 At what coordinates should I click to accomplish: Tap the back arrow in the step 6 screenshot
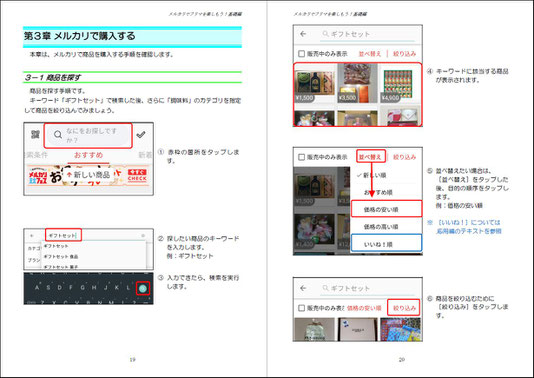pos(303,288)
